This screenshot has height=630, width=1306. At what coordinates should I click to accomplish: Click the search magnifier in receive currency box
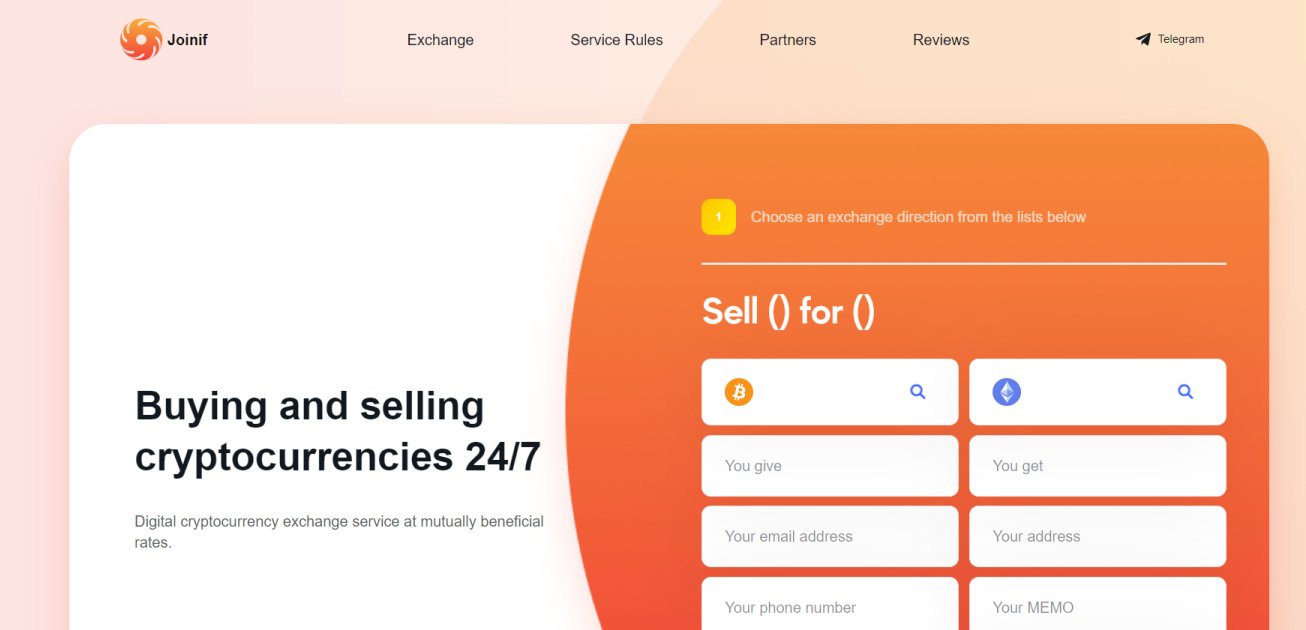pyautogui.click(x=1185, y=392)
